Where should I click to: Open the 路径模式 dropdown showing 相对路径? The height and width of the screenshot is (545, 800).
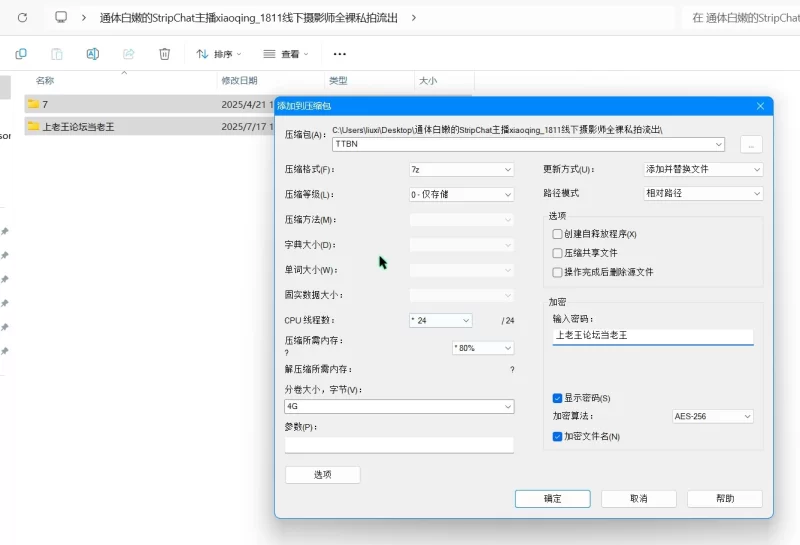click(x=703, y=193)
